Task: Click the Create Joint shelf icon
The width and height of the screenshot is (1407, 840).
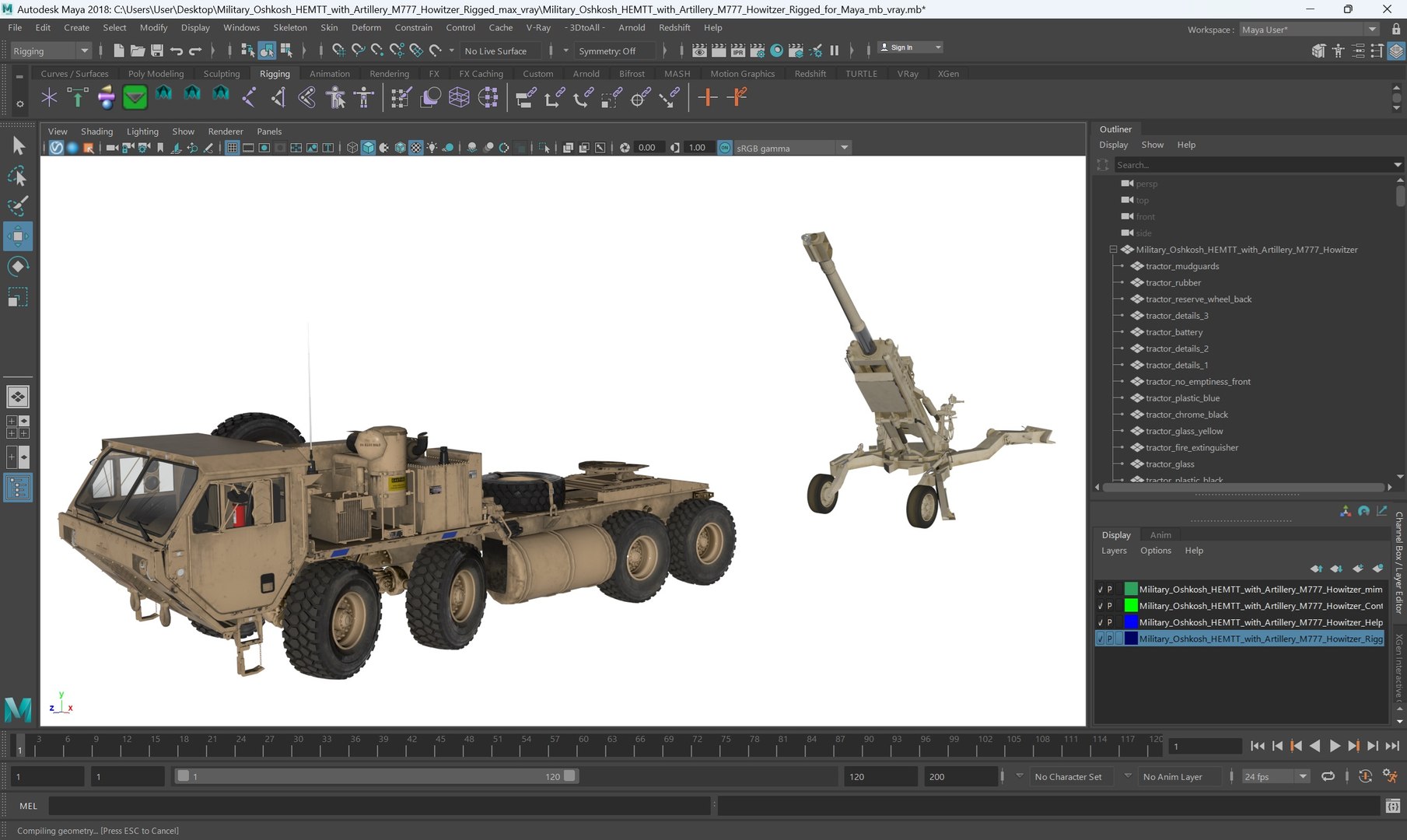Action: 249,97
